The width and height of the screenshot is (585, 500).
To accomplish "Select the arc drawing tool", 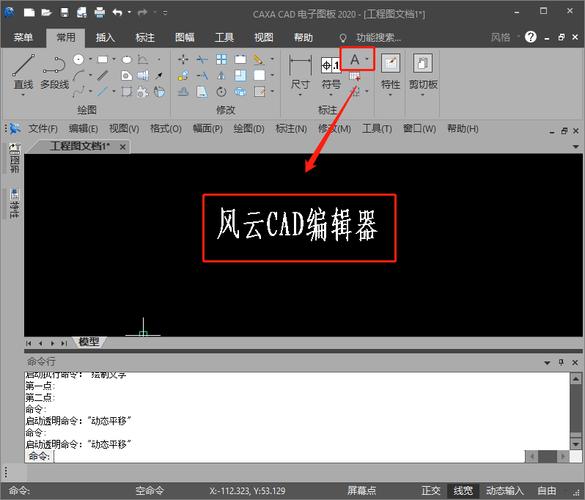I will click(78, 76).
